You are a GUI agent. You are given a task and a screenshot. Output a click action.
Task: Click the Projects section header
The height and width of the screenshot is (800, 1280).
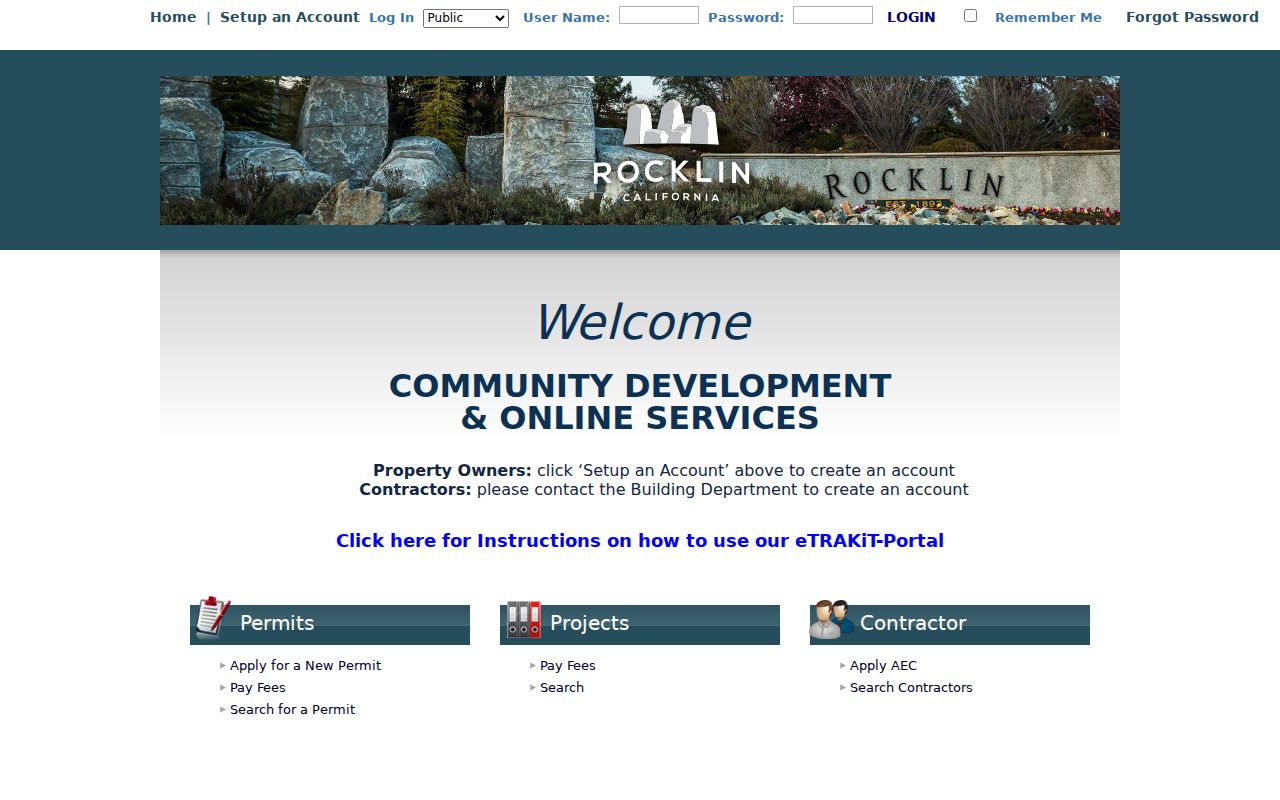[x=640, y=624]
